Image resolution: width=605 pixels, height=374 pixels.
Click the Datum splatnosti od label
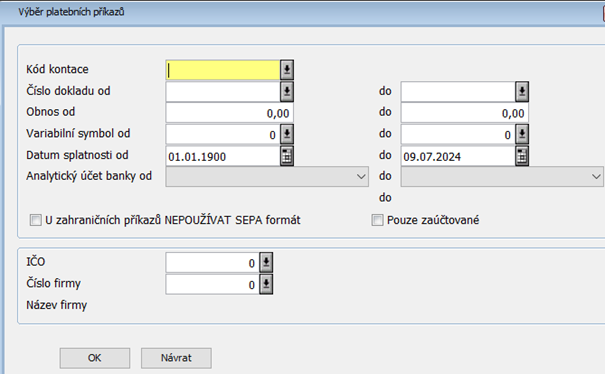(x=77, y=155)
